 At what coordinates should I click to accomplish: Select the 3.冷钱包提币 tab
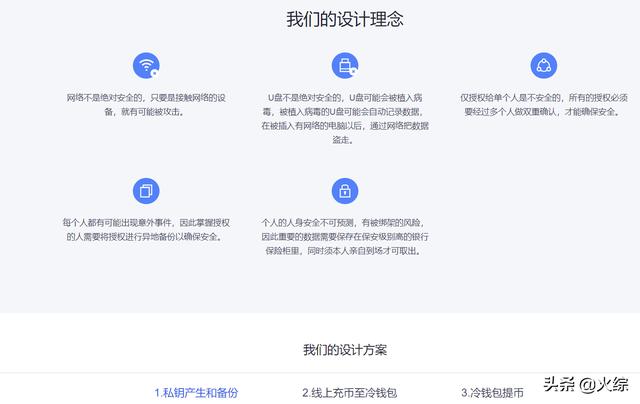pos(492,393)
